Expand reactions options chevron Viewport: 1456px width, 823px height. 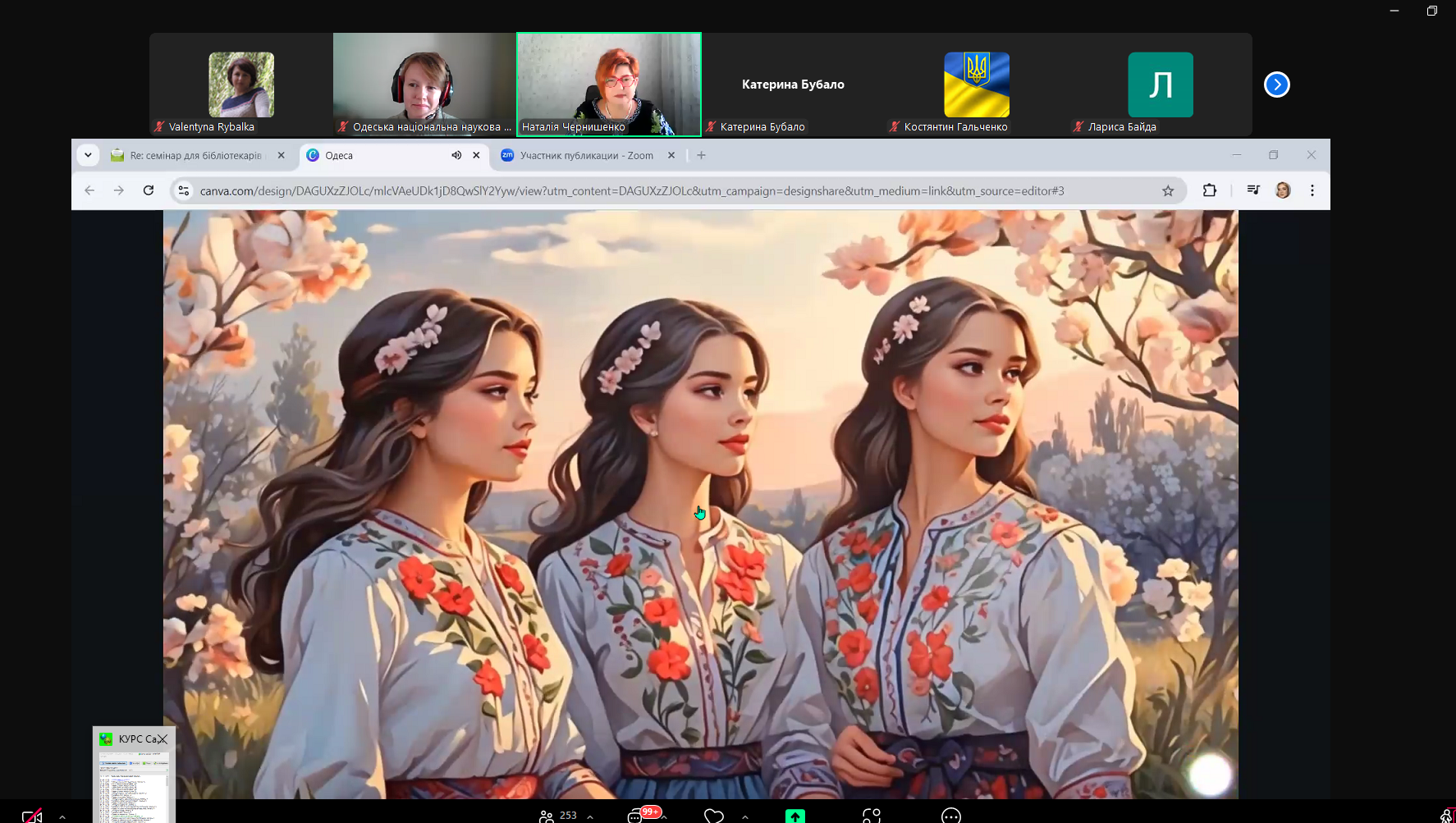pos(745,817)
